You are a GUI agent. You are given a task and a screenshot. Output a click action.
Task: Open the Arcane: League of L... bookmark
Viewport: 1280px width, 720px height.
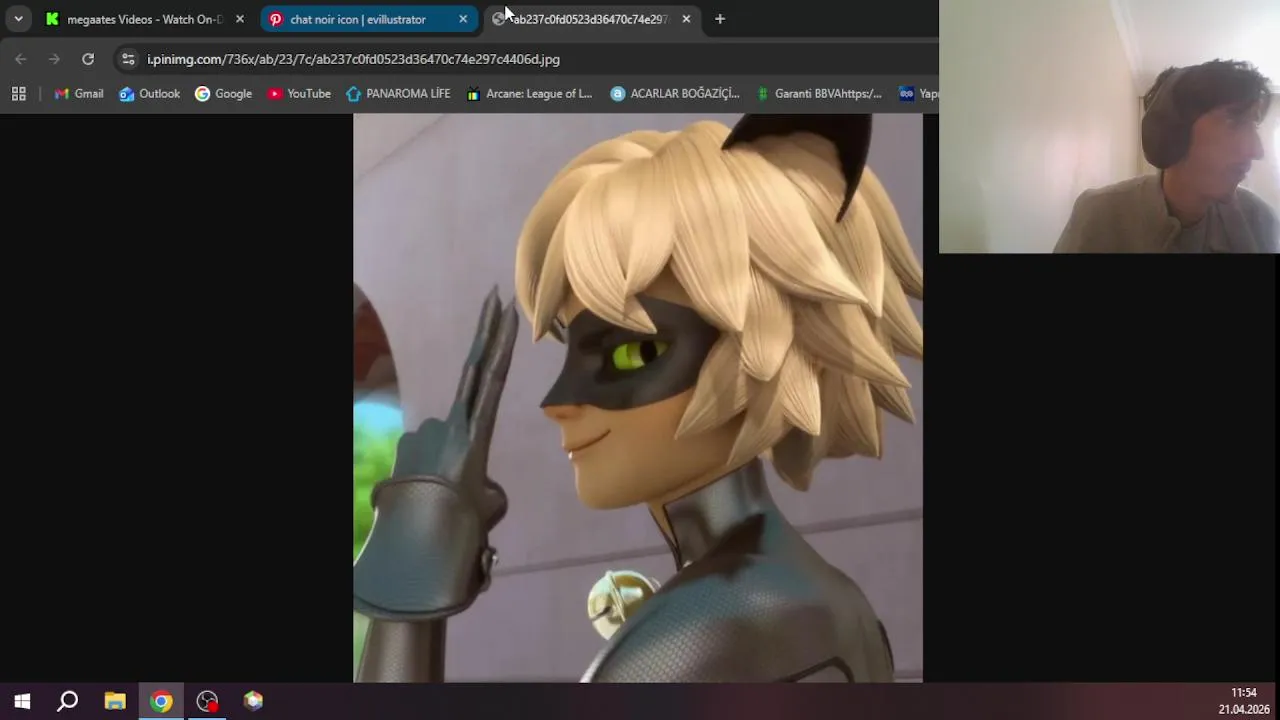click(529, 93)
